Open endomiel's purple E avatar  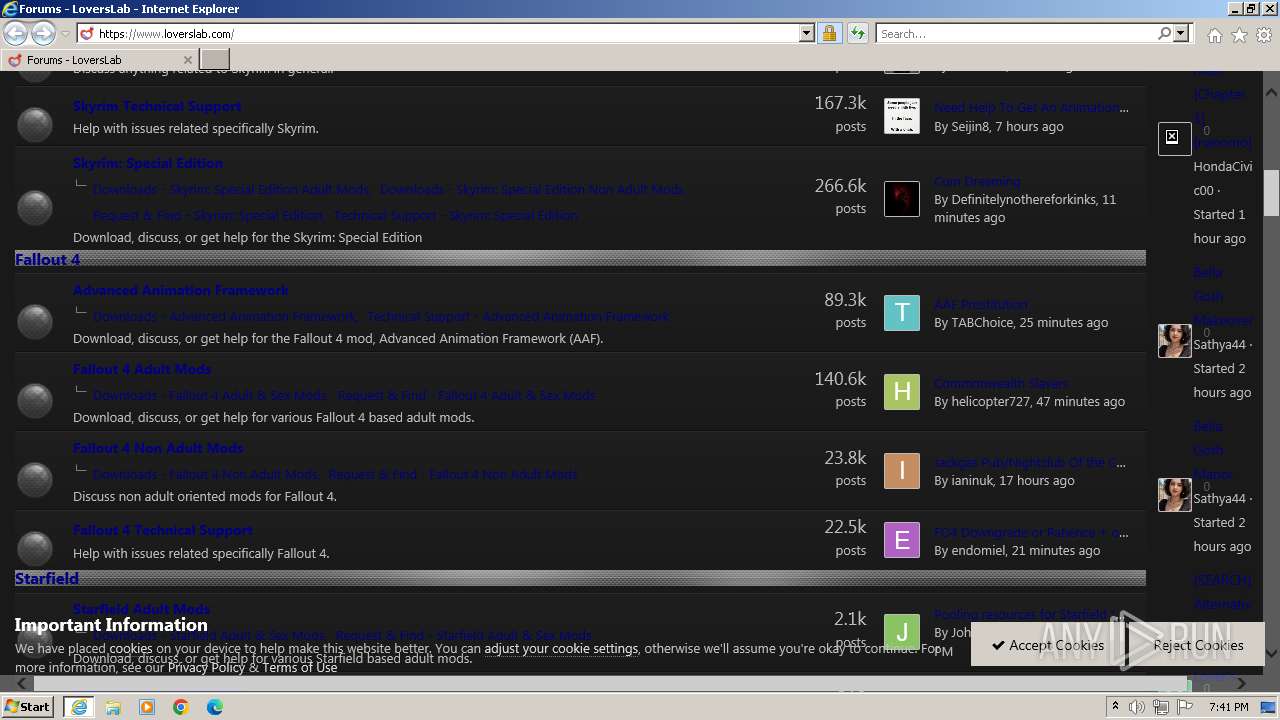[x=902, y=541]
